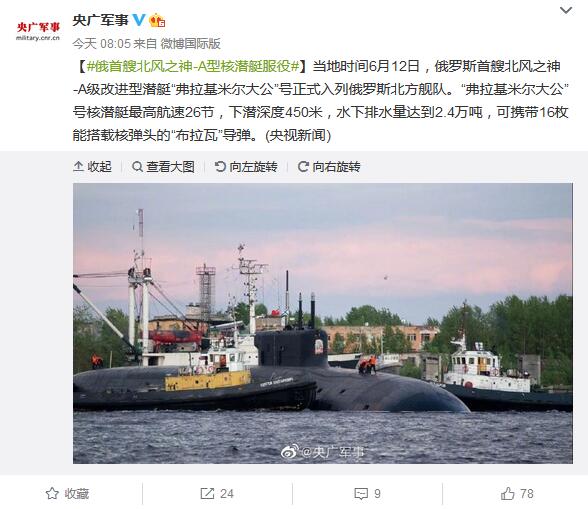This screenshot has height=509, width=588.
Task: Rotate image right with 向右旋转
Action: pyautogui.click(x=329, y=167)
